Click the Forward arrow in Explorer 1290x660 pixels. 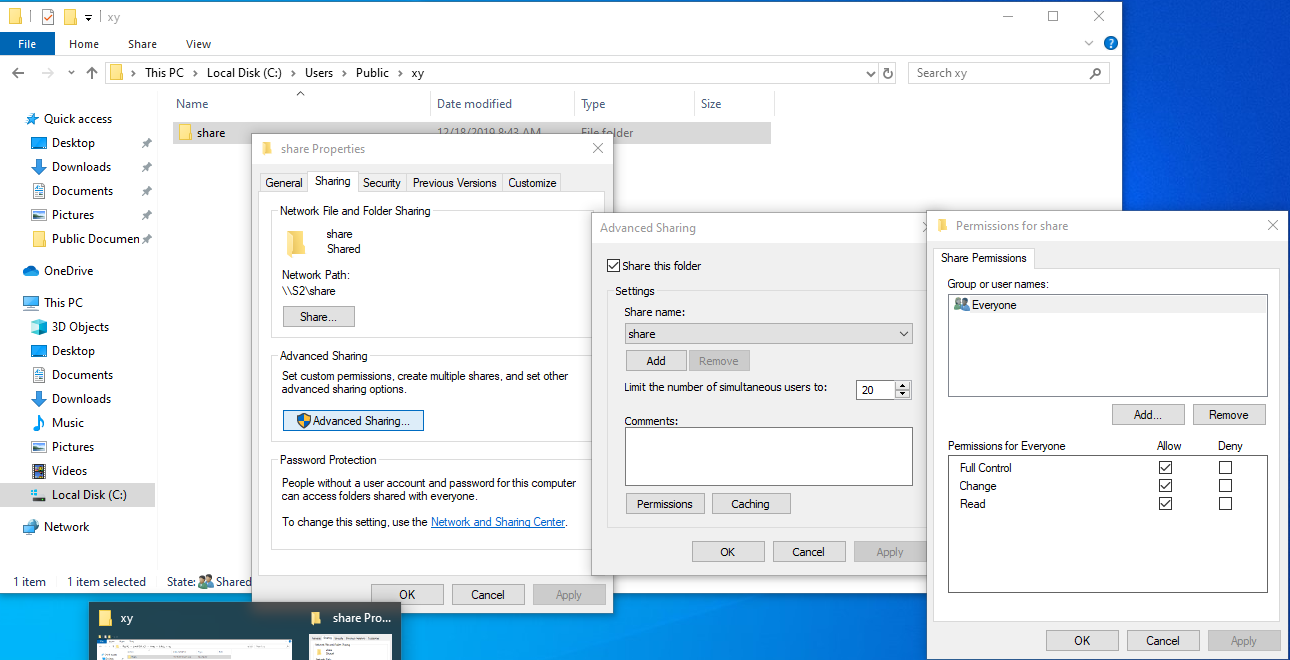point(46,73)
